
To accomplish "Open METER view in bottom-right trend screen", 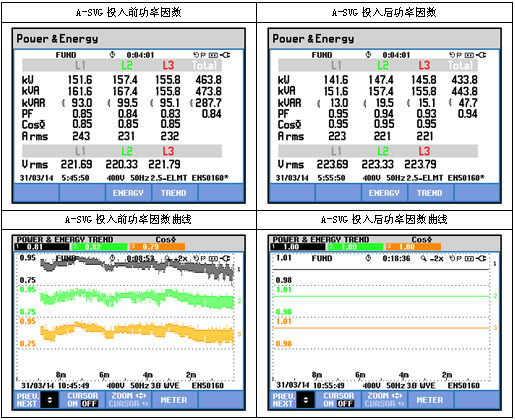I will click(430, 400).
